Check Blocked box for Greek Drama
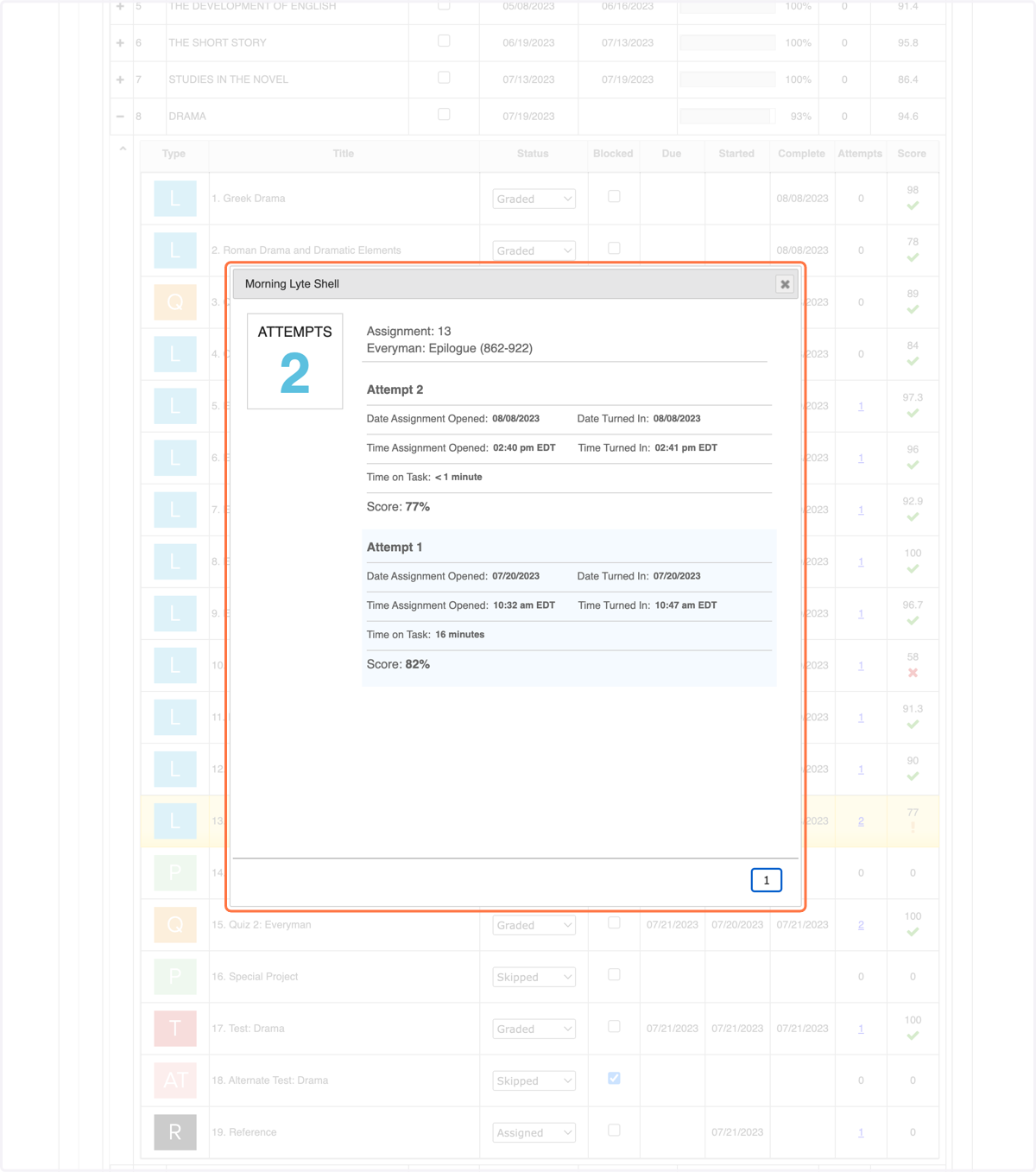Viewport: 1036px width, 1172px height. click(614, 197)
